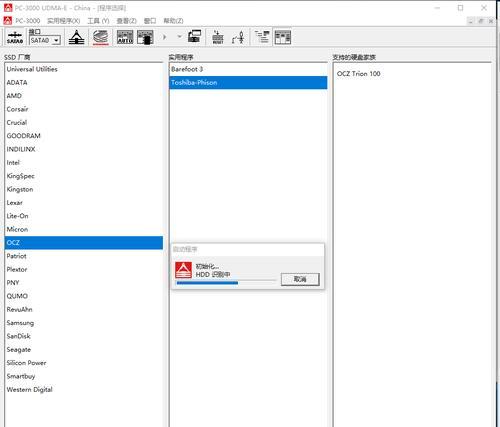Viewport: 500px width, 427px height.
Task: Click the menu bar PC-3000 document icon
Action: [x=8, y=21]
